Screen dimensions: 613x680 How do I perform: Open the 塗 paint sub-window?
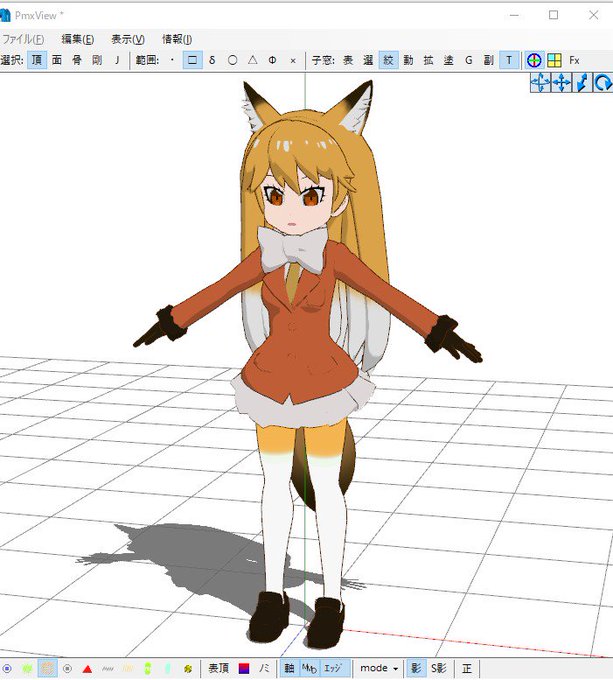click(449, 60)
